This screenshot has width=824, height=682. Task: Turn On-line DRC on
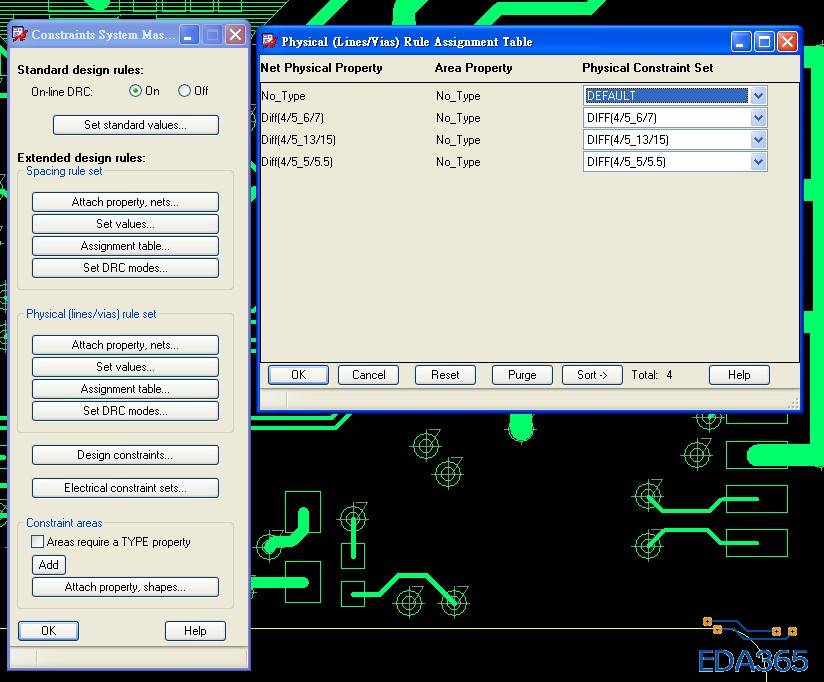pyautogui.click(x=136, y=91)
